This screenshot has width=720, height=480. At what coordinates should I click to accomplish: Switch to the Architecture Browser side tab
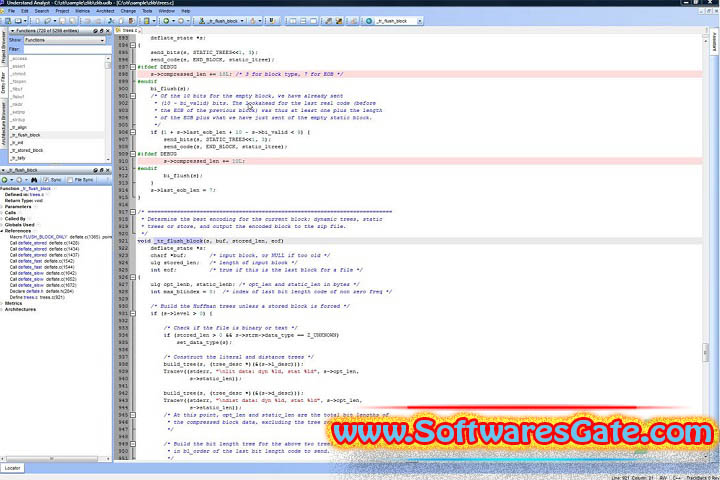tap(3, 124)
